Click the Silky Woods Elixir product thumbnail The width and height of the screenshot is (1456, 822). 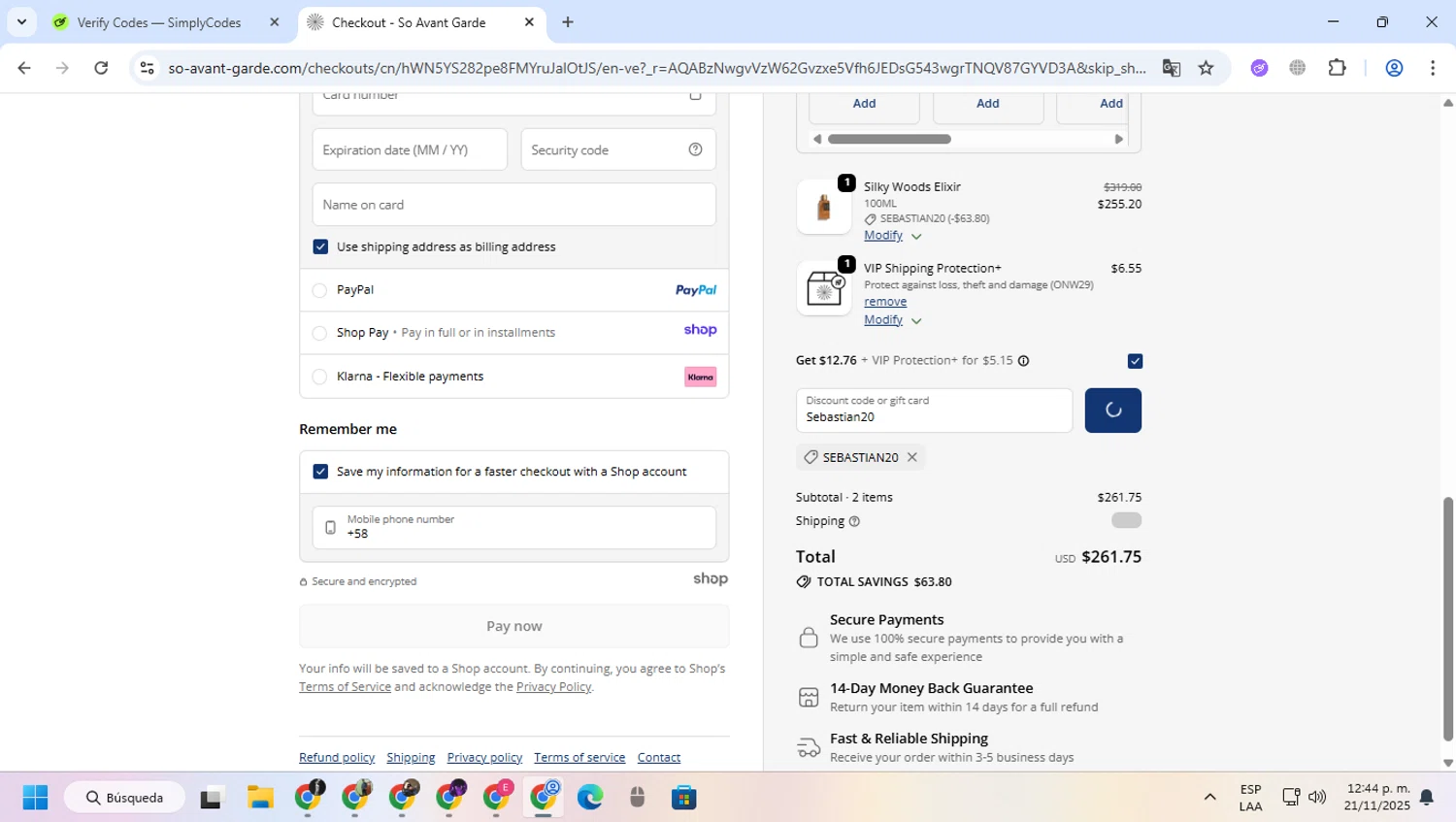pos(824,207)
